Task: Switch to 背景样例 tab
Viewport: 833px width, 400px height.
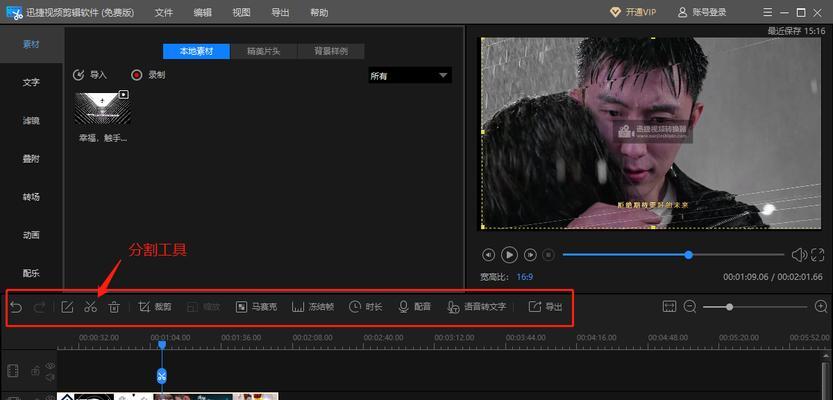Action: click(x=331, y=52)
